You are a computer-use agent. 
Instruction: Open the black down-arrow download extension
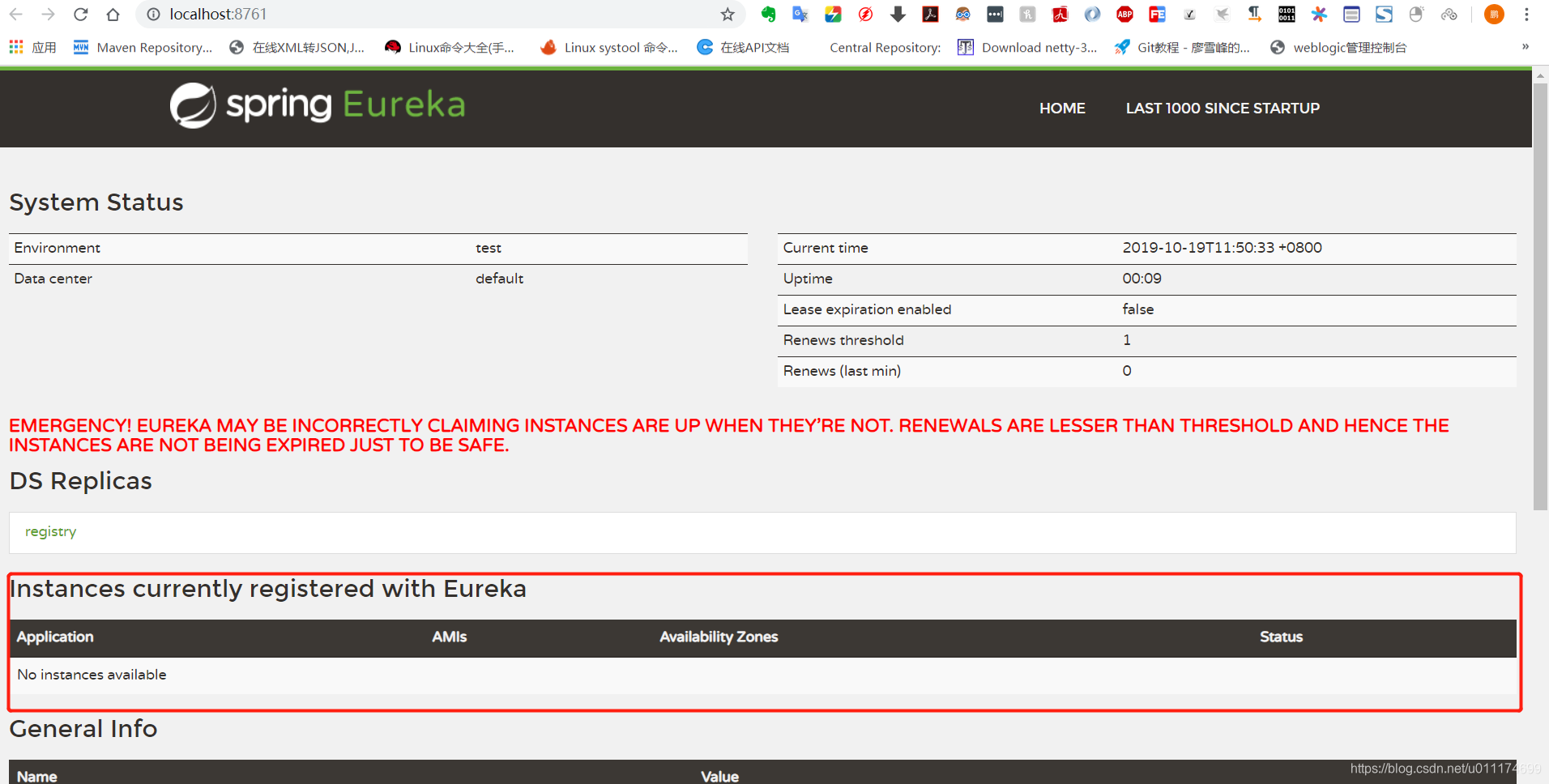[898, 15]
